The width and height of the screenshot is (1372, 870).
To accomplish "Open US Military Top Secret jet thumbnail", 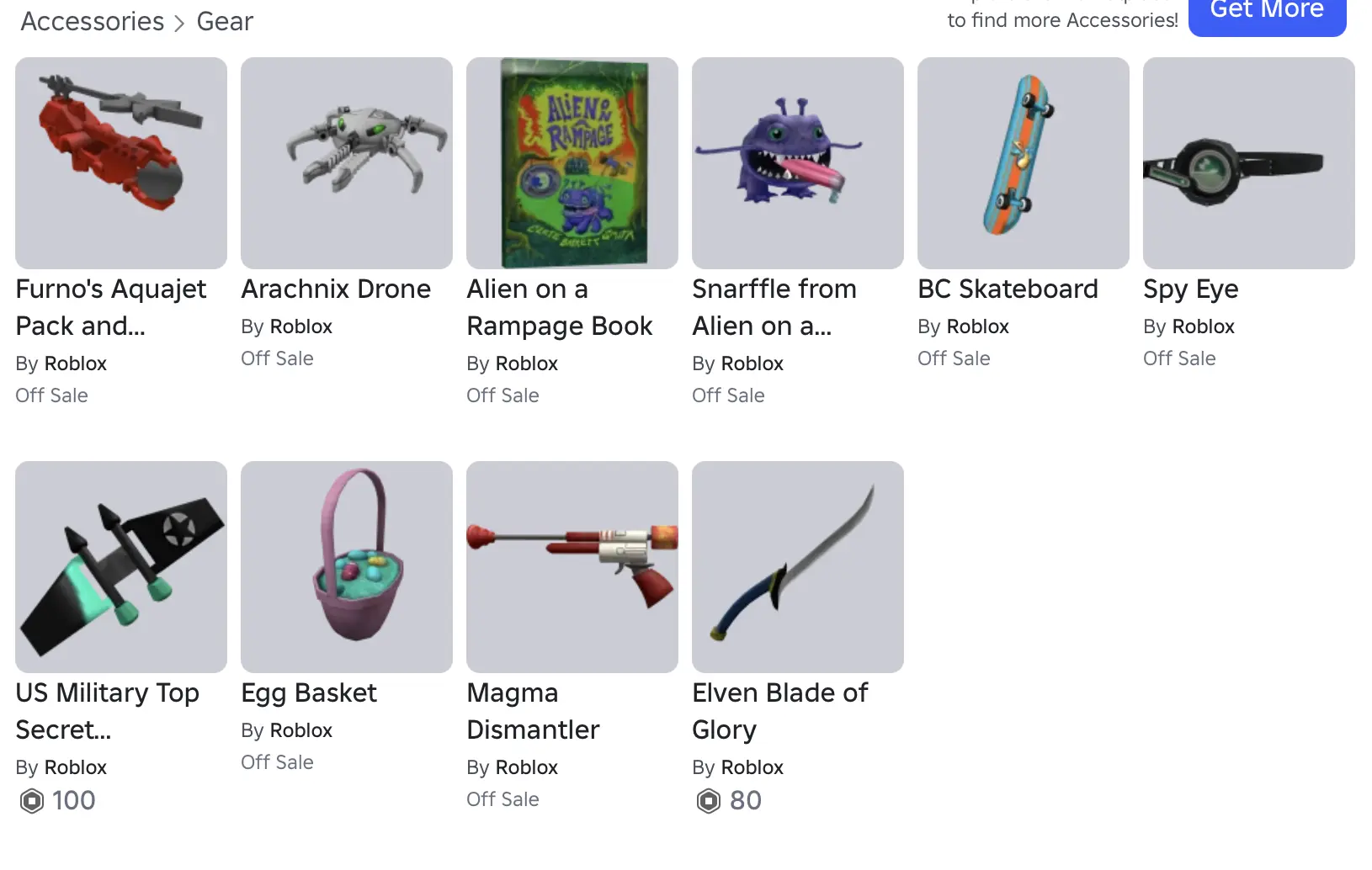I will [121, 567].
